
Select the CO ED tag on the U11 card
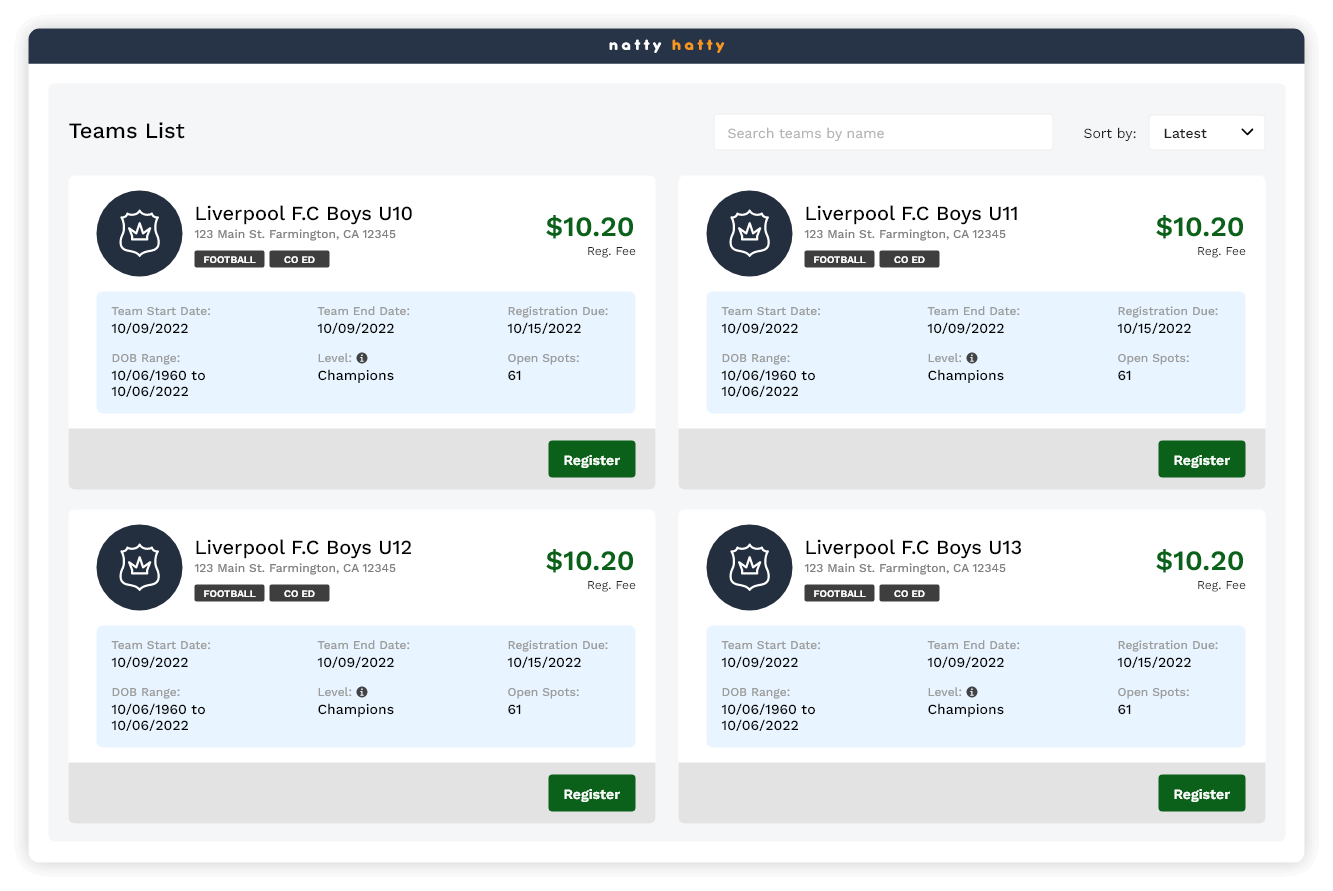click(909, 259)
